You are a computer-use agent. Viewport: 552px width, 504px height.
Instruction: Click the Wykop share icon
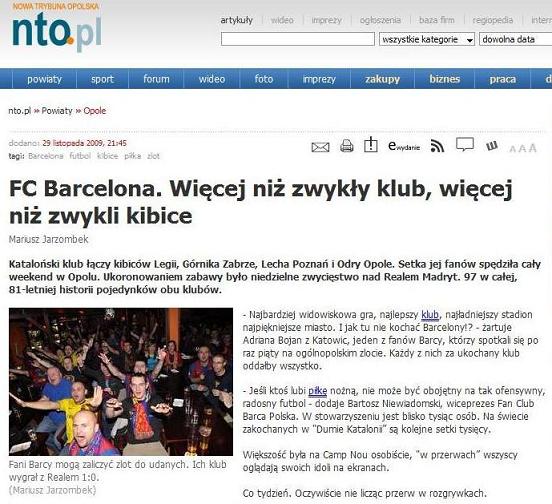point(491,146)
